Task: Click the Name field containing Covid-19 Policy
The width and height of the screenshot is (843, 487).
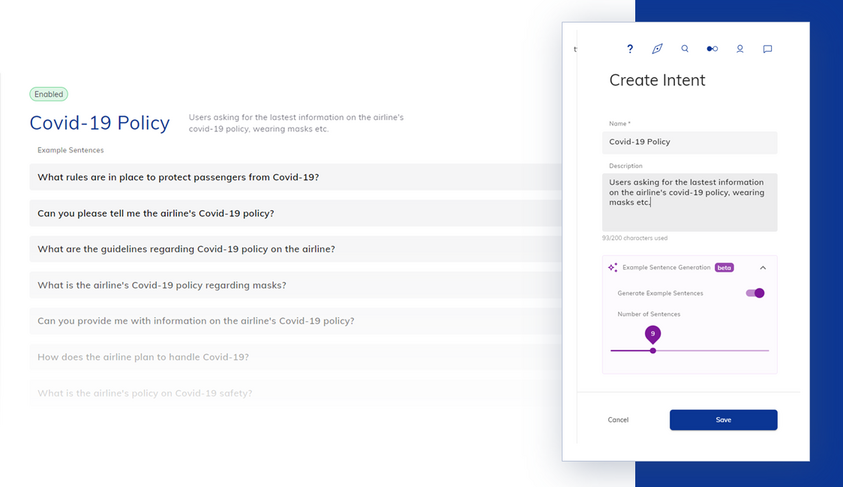Action: [690, 142]
